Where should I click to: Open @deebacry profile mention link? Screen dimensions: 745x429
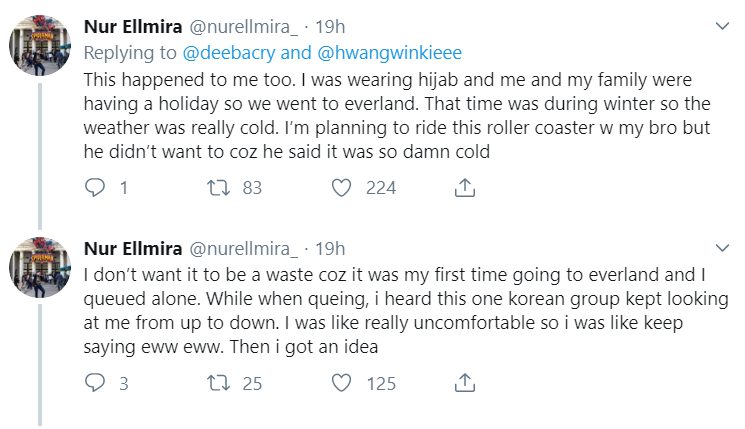click(x=241, y=53)
